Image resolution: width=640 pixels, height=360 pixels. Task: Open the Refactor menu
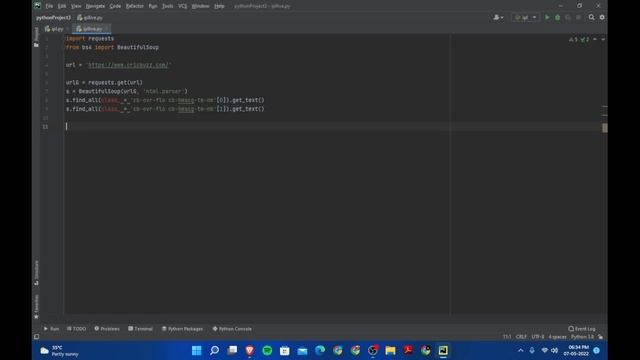[x=135, y=6]
